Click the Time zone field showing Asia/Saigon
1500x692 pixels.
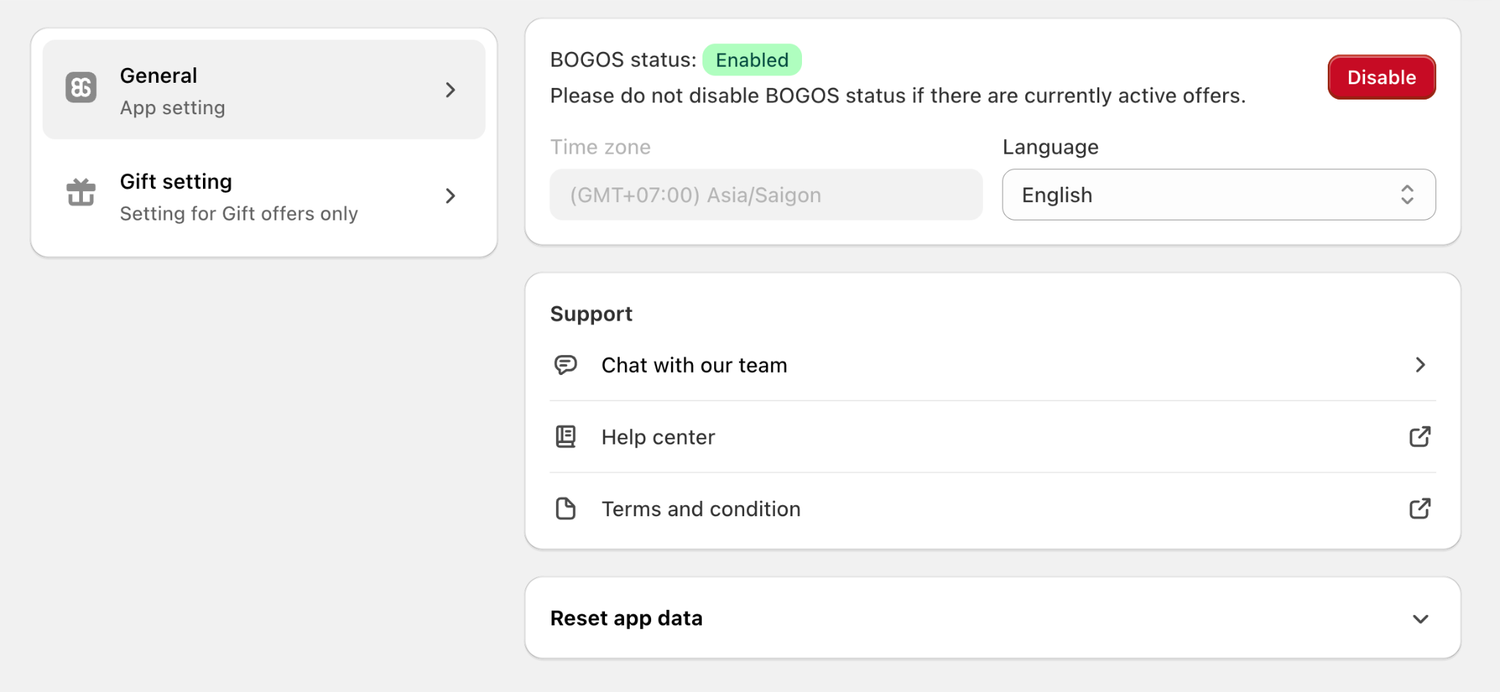click(x=766, y=195)
